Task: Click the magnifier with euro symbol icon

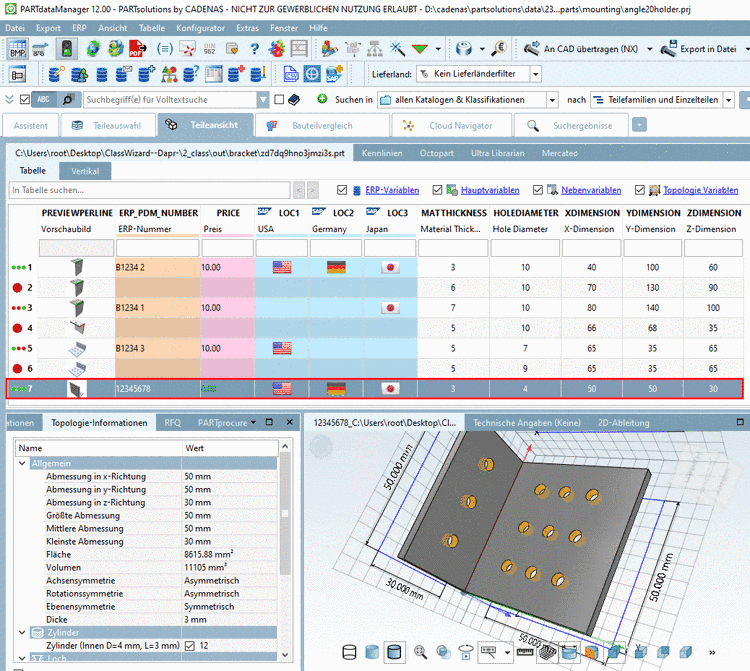Action: tap(499, 48)
